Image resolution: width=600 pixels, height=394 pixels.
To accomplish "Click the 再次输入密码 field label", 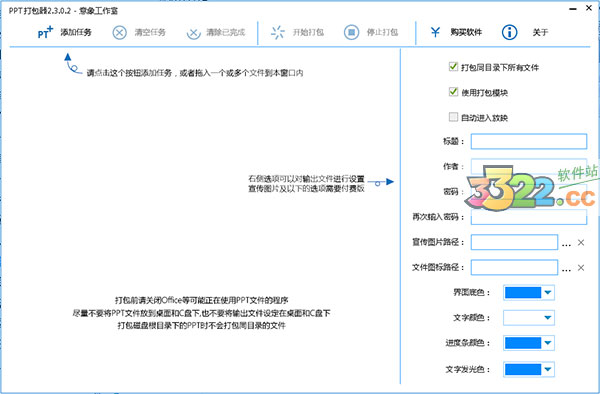I will click(438, 217).
